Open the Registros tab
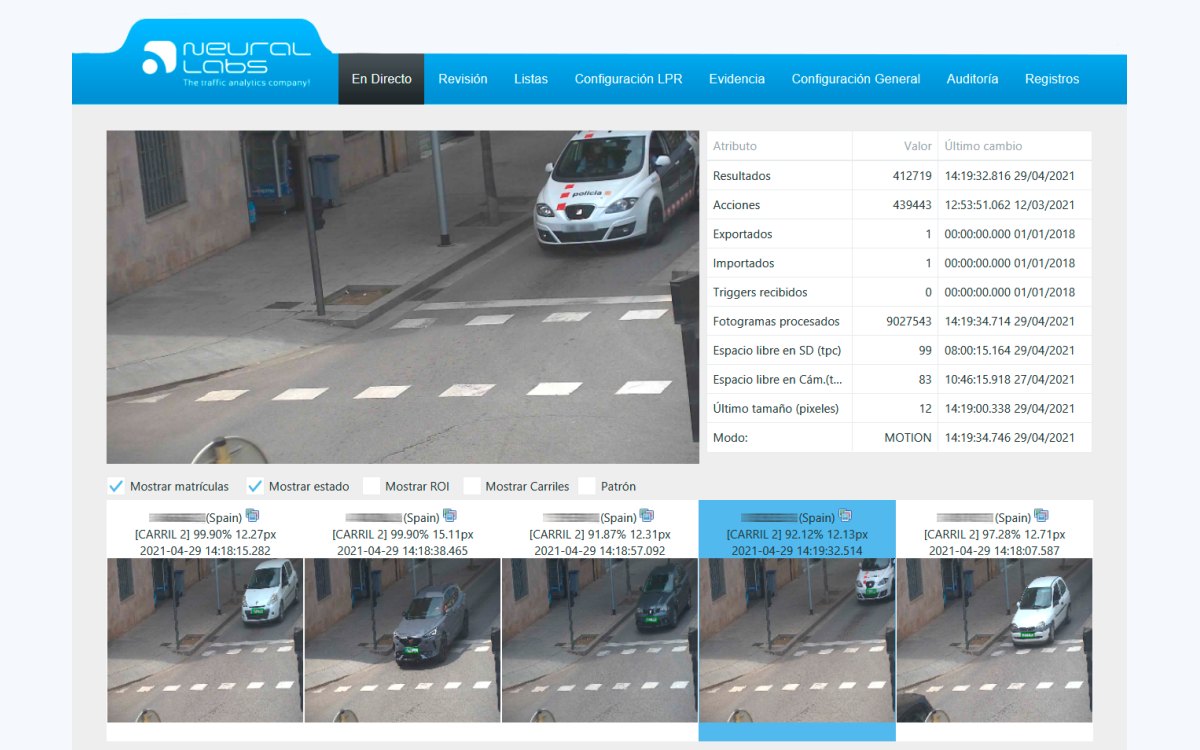This screenshot has height=750, width=1200. click(x=1052, y=79)
